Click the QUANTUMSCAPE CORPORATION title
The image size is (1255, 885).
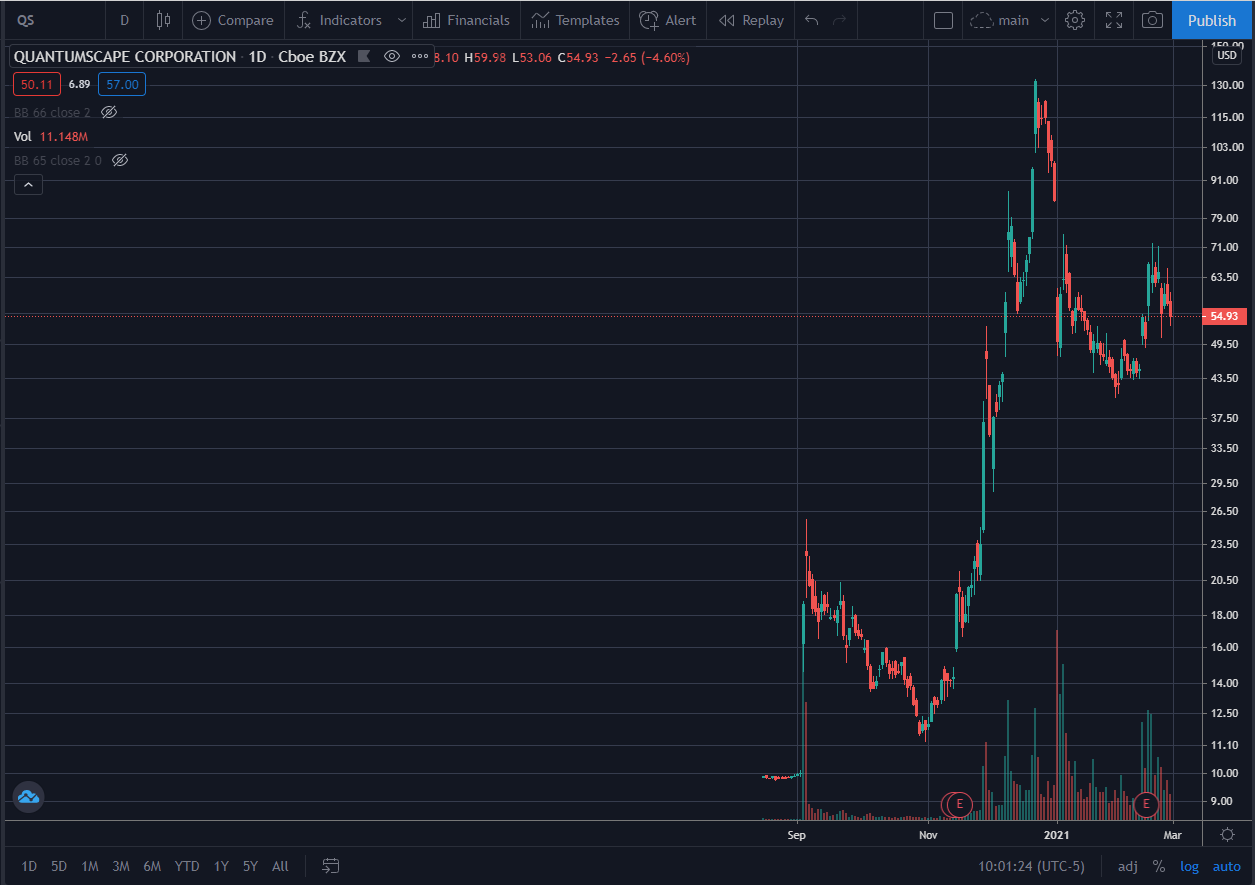pyautogui.click(x=125, y=57)
